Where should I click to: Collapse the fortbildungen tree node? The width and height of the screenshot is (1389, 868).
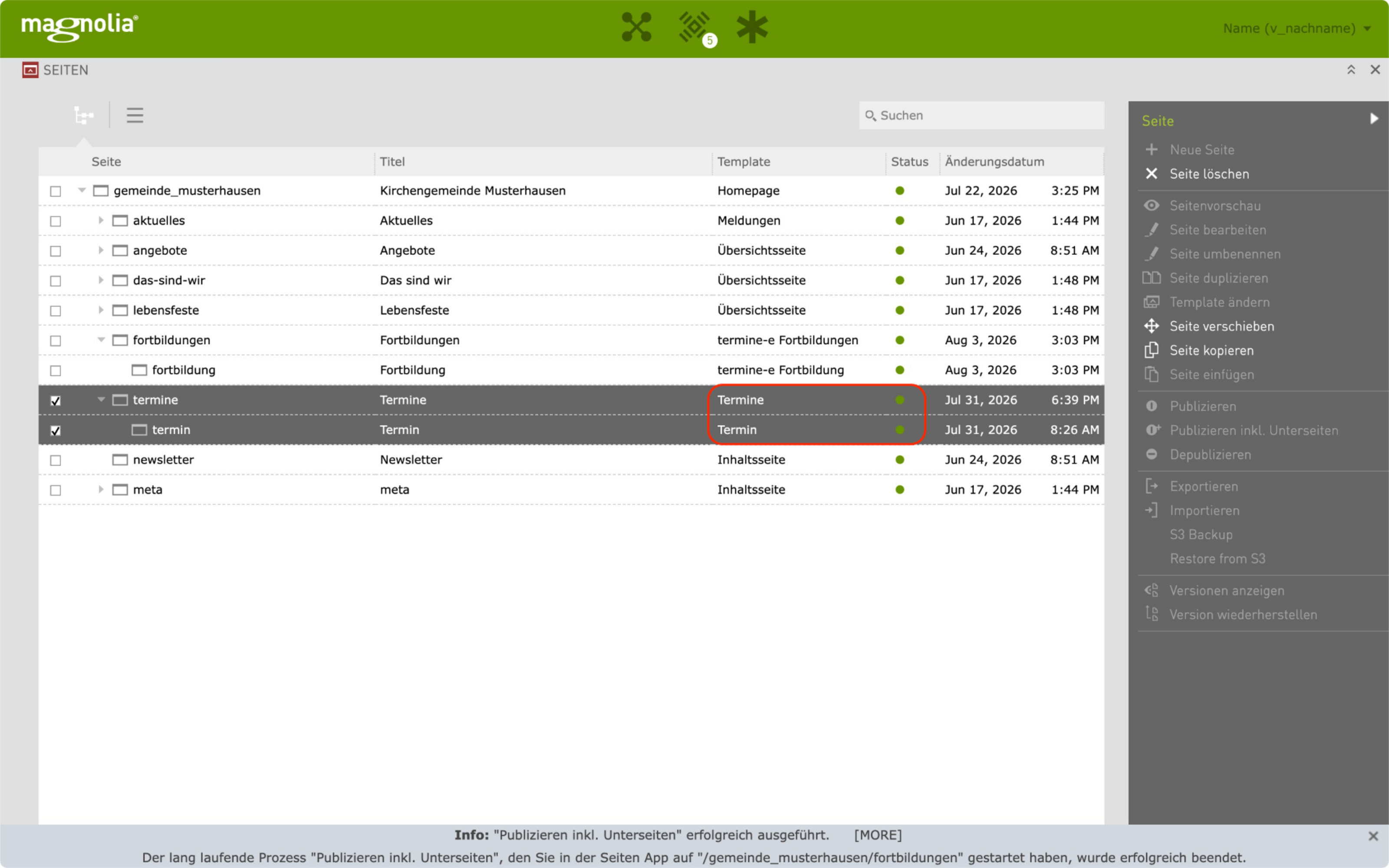101,340
